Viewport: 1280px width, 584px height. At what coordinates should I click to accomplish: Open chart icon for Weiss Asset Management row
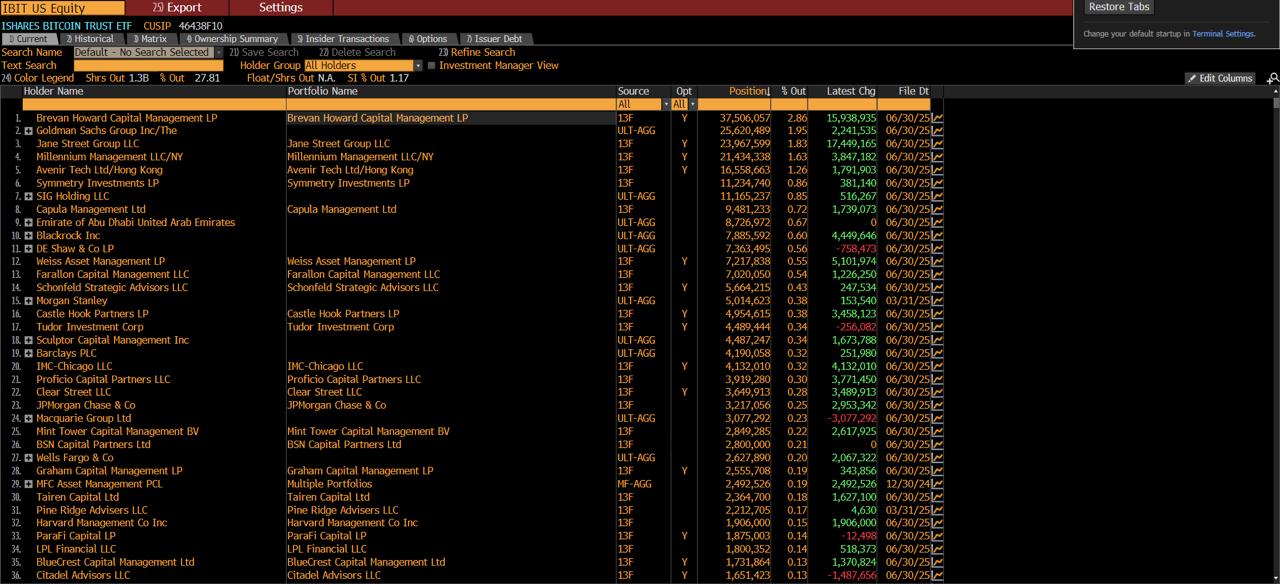[937, 261]
